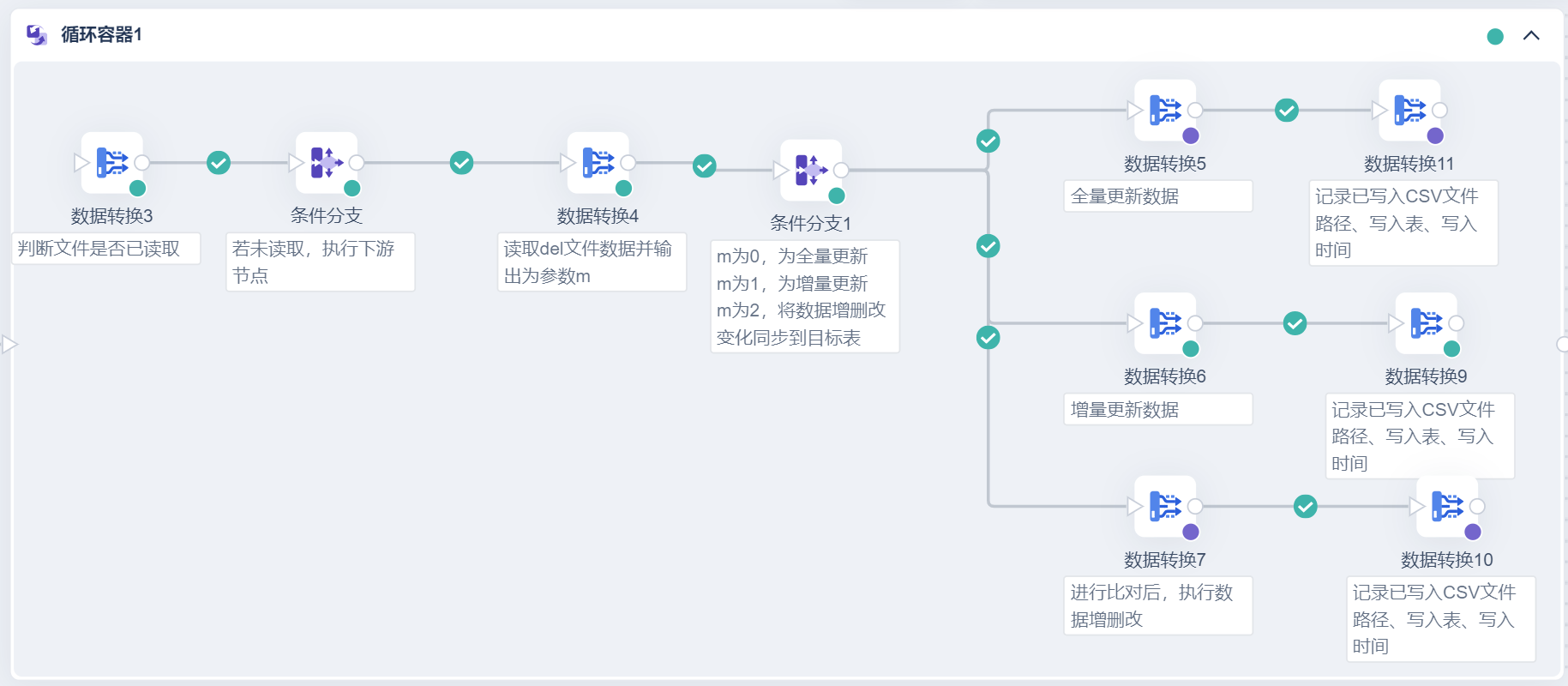Select the 数据转换11 node icon
Image resolution: width=1568 pixels, height=686 pixels.
(1409, 110)
